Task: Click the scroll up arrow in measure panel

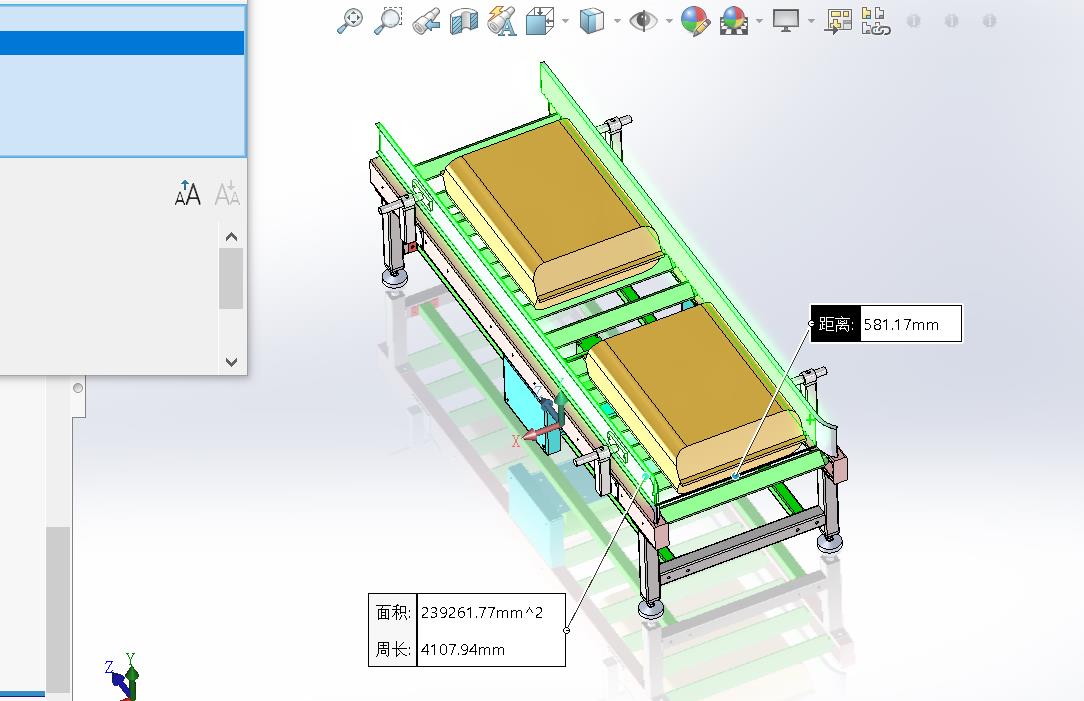Action: [231, 237]
